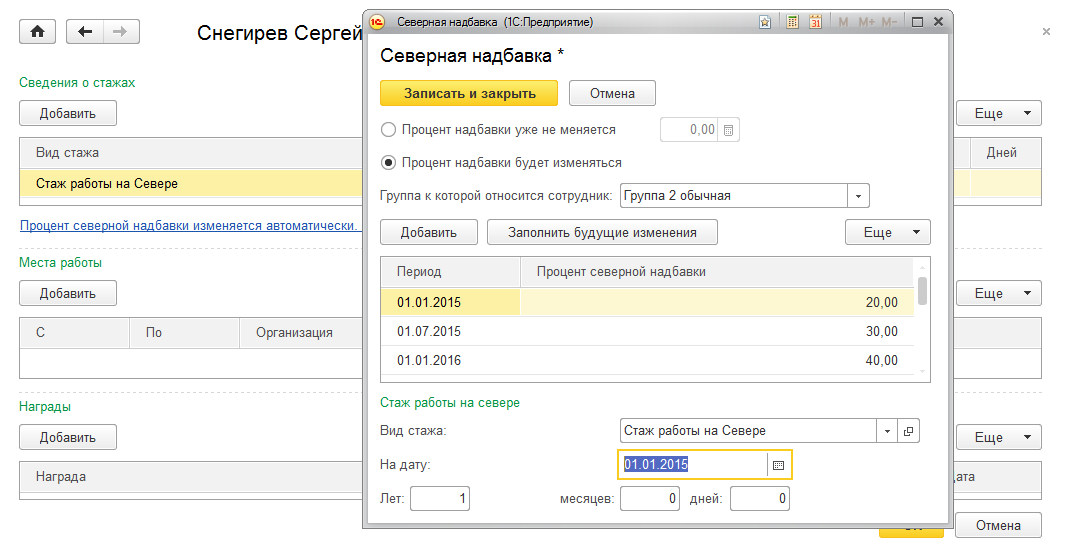The image size is (1068, 544).
Task: Open the 'Еще' menu in the dialog
Action: (x=888, y=232)
